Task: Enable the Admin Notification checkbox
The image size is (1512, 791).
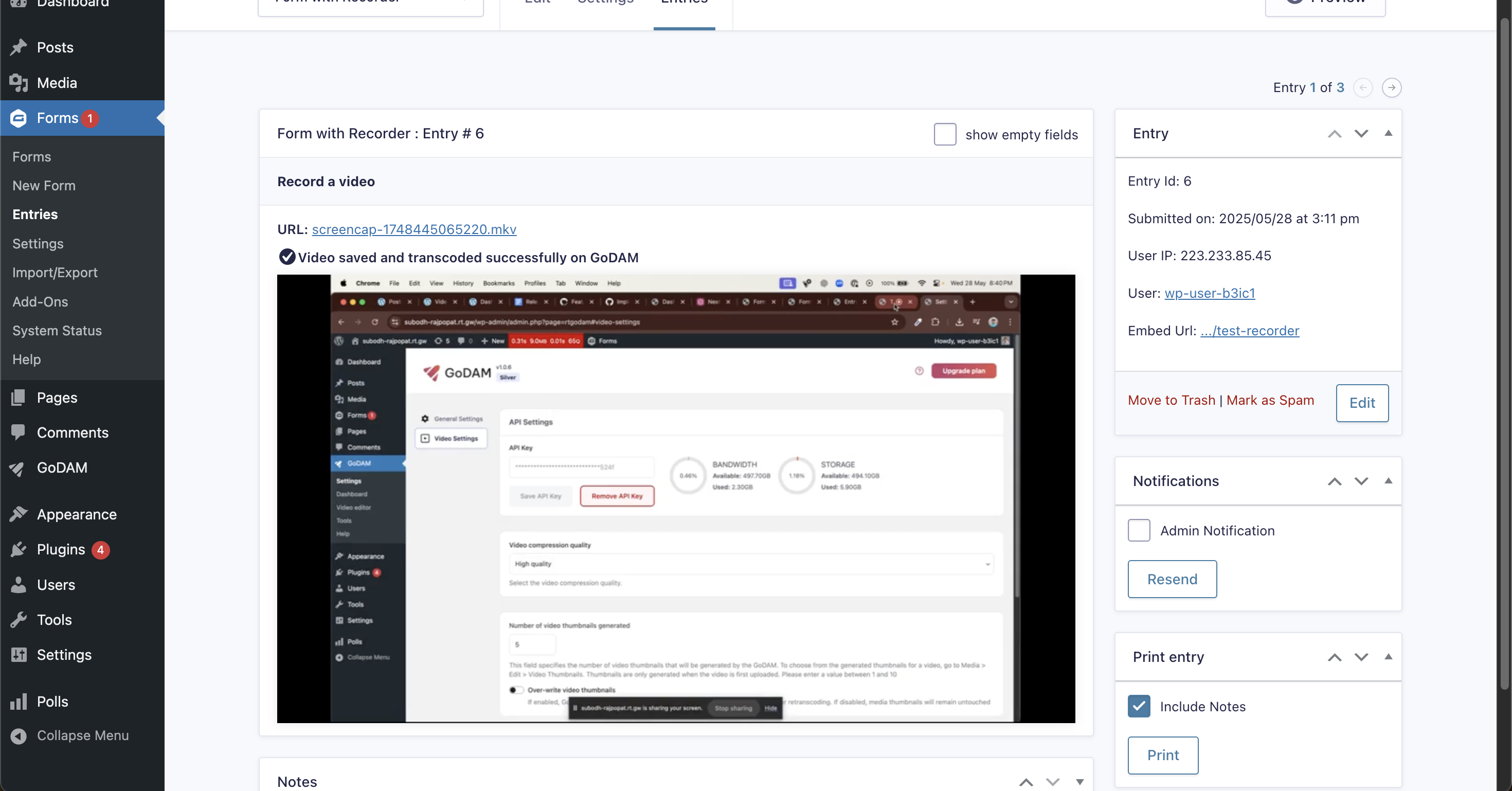Action: 1139,530
